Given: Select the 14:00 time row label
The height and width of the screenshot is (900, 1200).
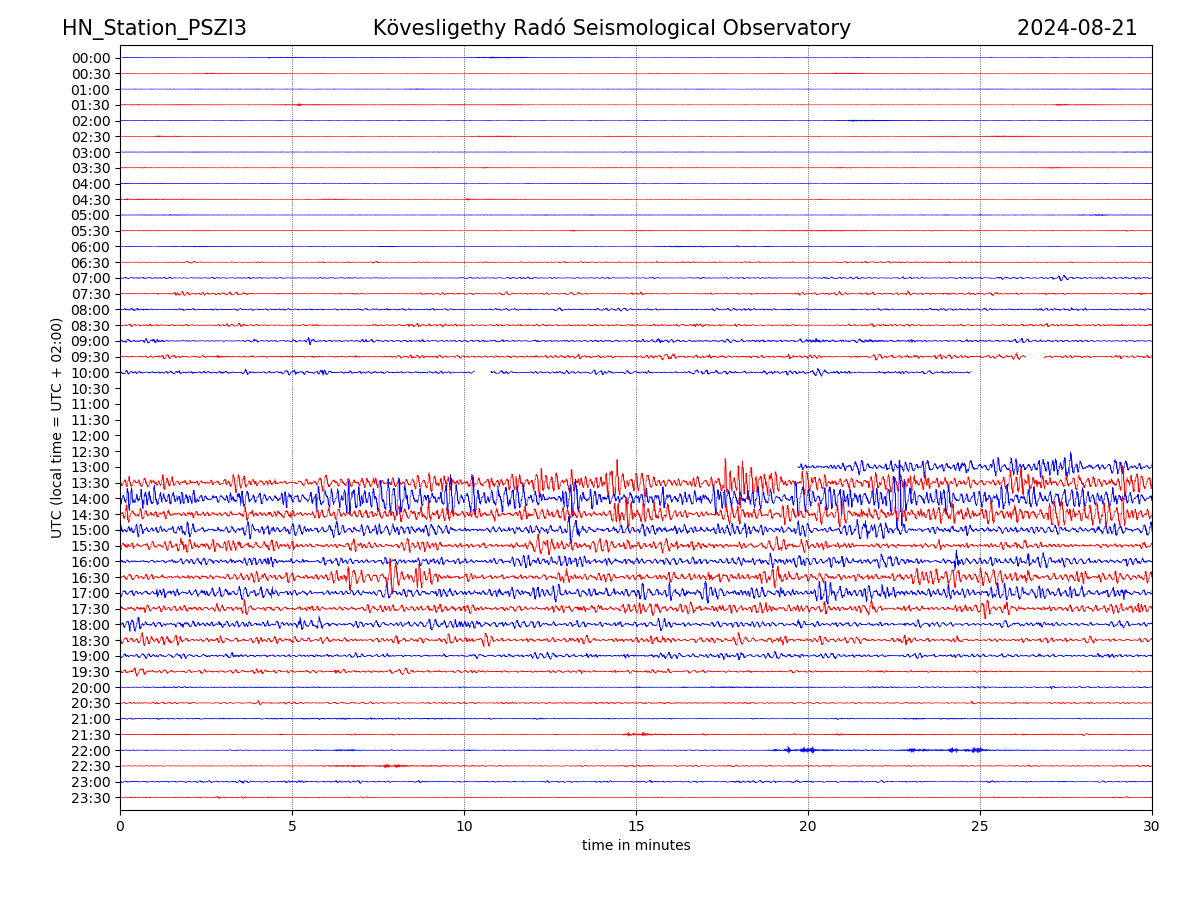Looking at the screenshot, I should [x=90, y=499].
